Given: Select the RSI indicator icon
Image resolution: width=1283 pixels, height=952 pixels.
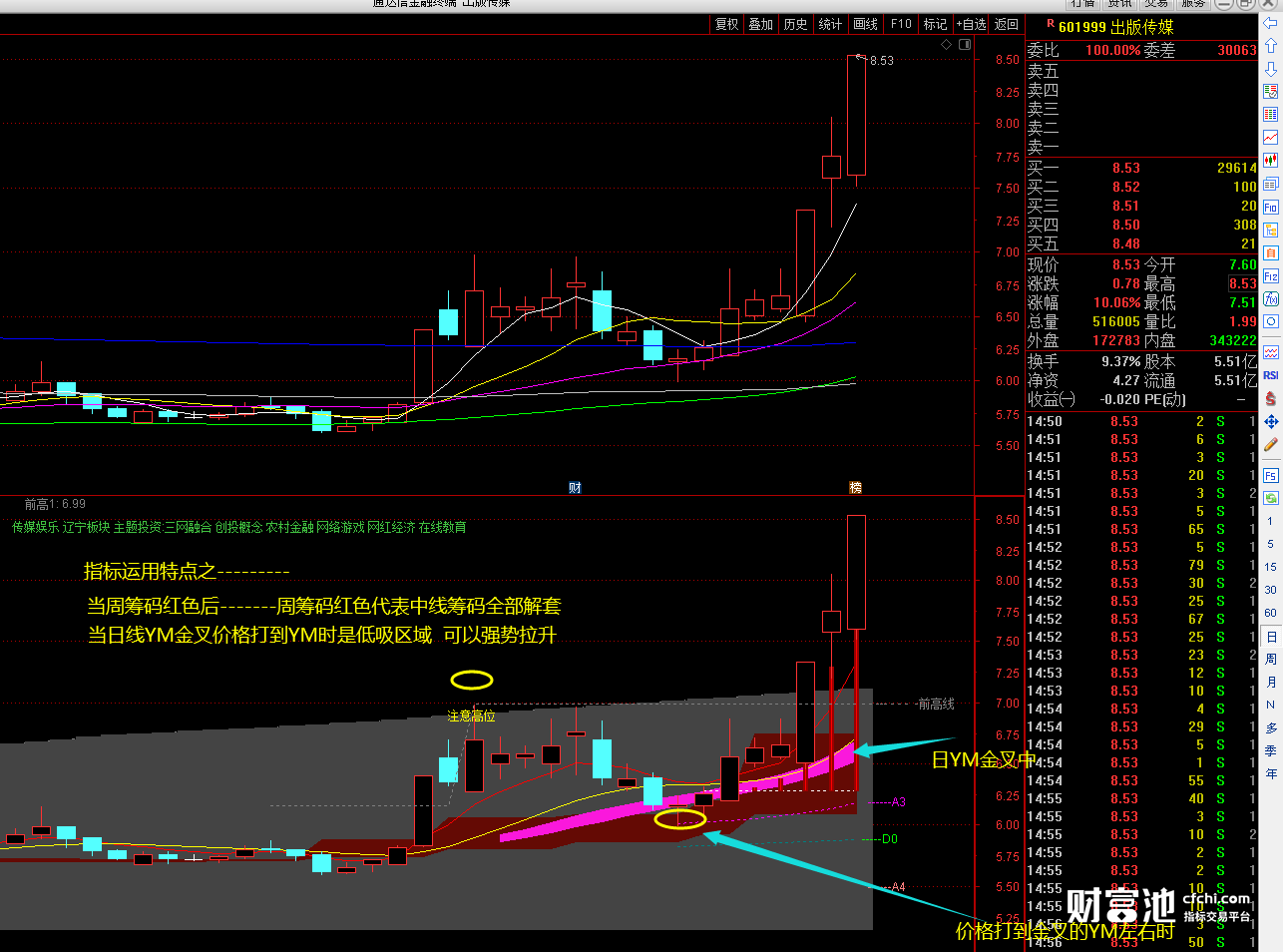Looking at the screenshot, I should pyautogui.click(x=1271, y=375).
